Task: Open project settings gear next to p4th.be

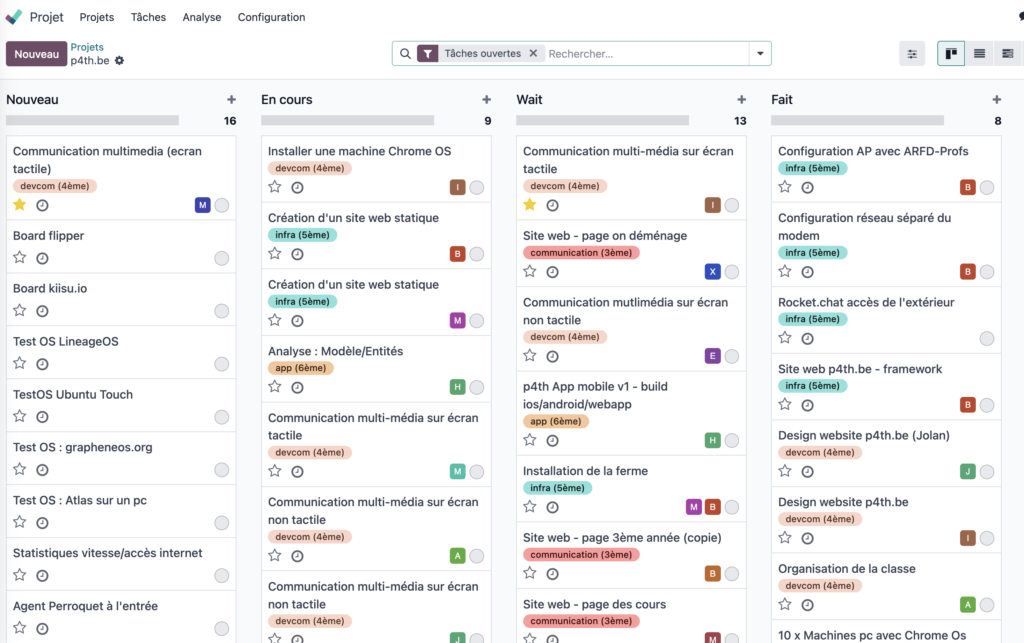Action: [120, 61]
